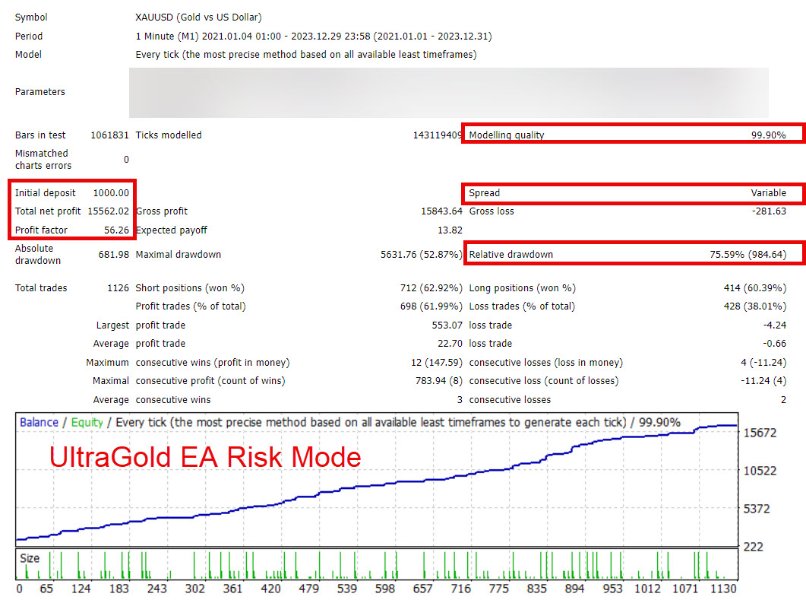Image resolution: width=806 pixels, height=600 pixels.
Task: Click the Spread value Variable
Action: coord(768,193)
